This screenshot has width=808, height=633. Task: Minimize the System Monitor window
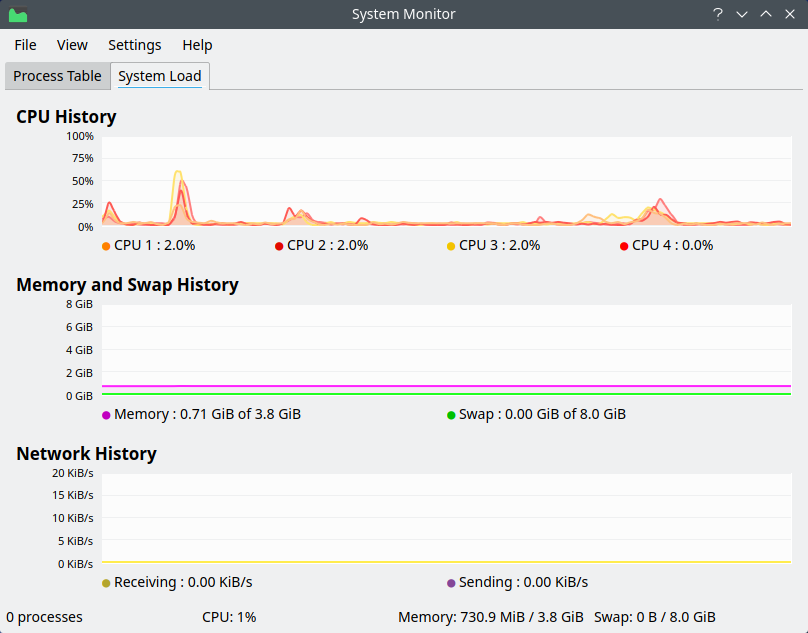(742, 14)
